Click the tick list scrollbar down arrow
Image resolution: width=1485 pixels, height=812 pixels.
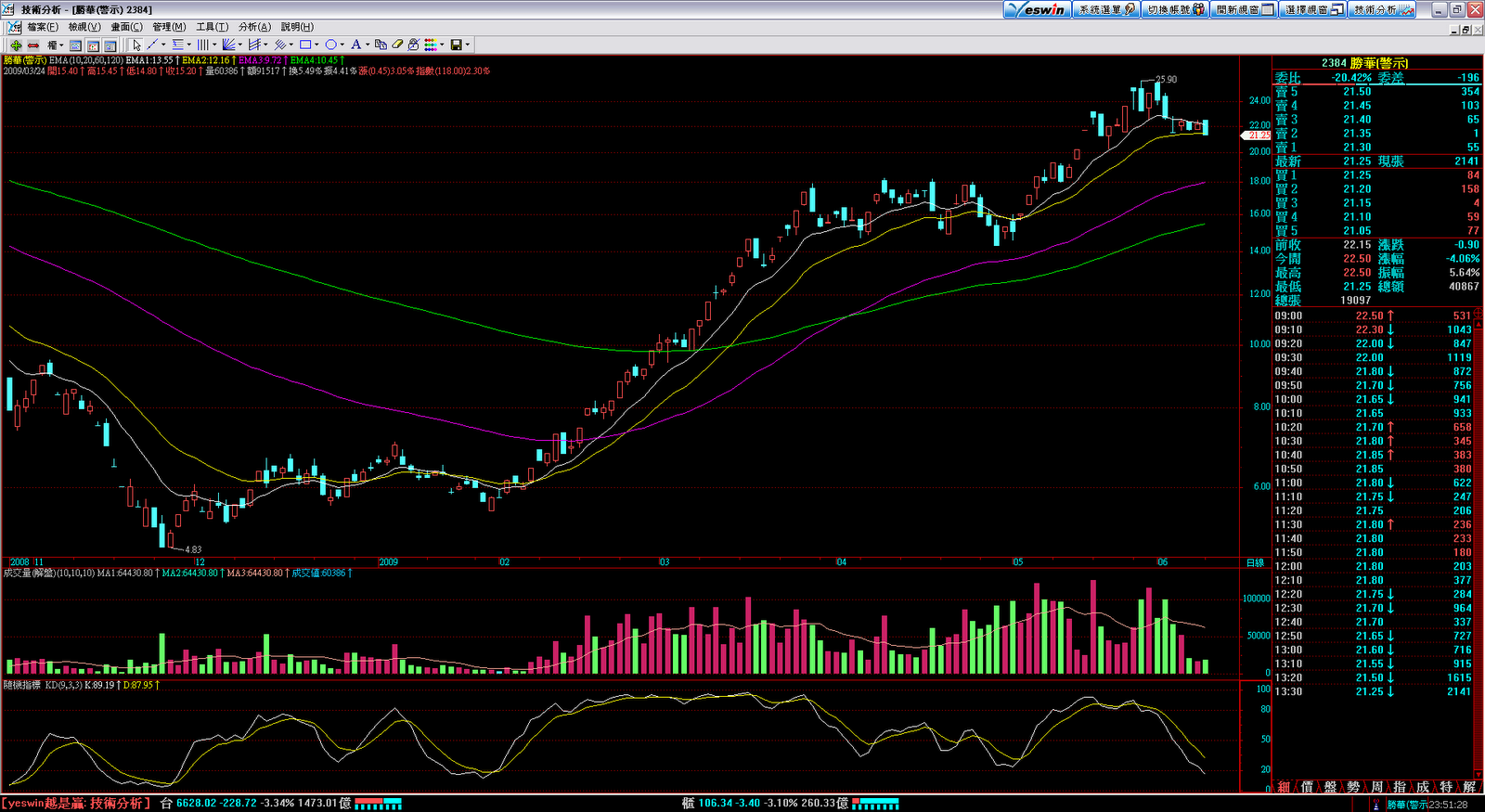1479,774
